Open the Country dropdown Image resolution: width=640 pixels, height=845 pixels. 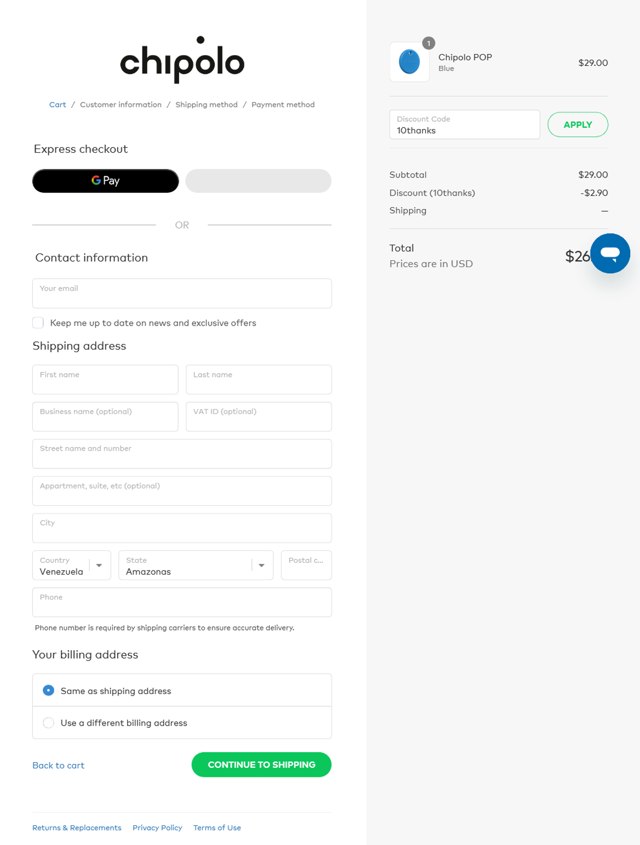pyautogui.click(x=72, y=565)
